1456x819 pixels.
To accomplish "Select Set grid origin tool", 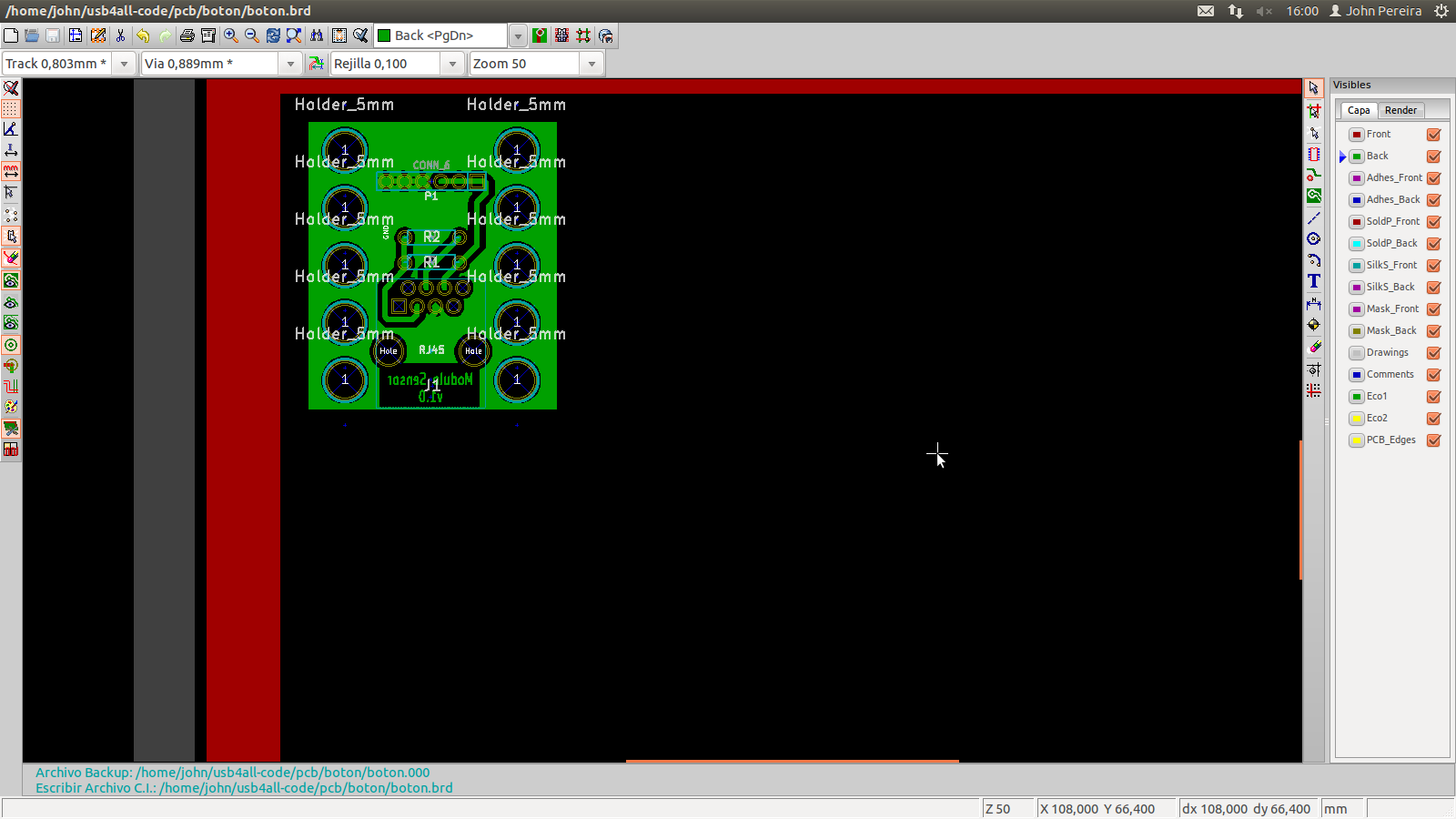I will pos(1314,390).
